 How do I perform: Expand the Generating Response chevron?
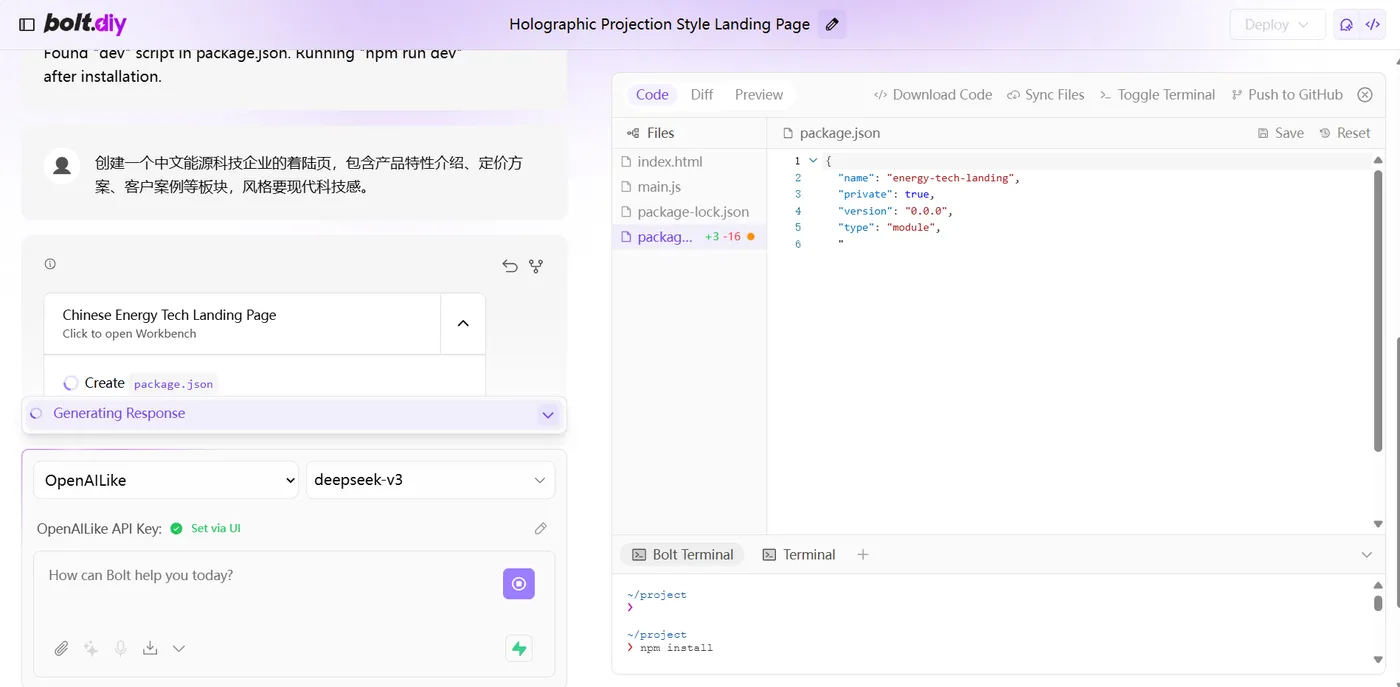(547, 414)
